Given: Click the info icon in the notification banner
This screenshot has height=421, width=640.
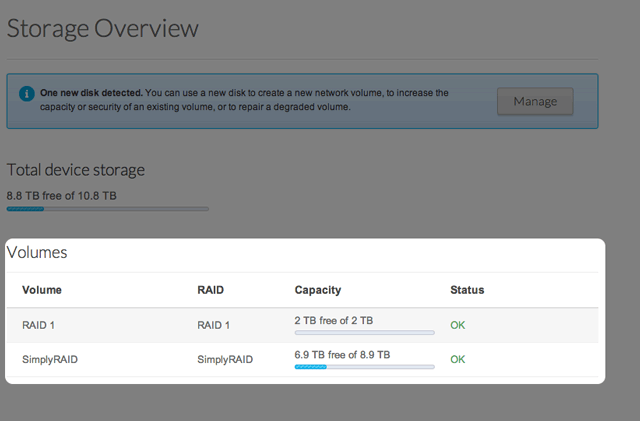Looking at the screenshot, I should (x=27, y=93).
